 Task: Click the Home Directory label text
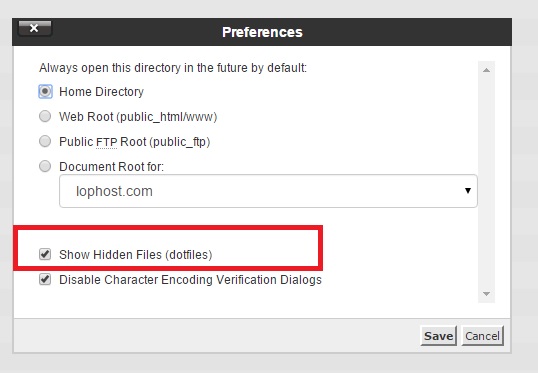(101, 92)
